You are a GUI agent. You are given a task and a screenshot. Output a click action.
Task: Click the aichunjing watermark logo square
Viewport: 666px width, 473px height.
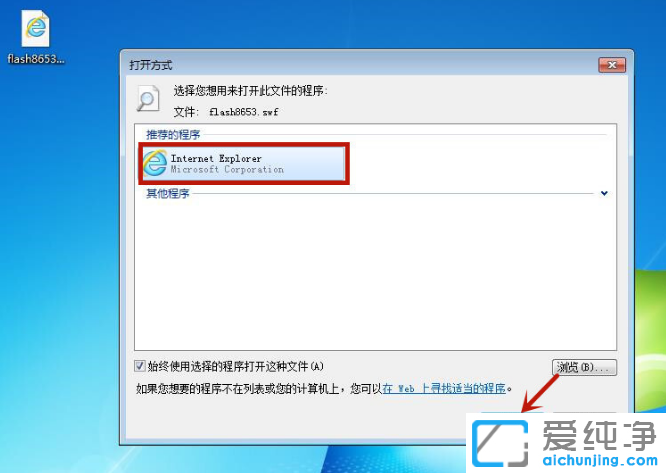pyautogui.click(x=500, y=443)
